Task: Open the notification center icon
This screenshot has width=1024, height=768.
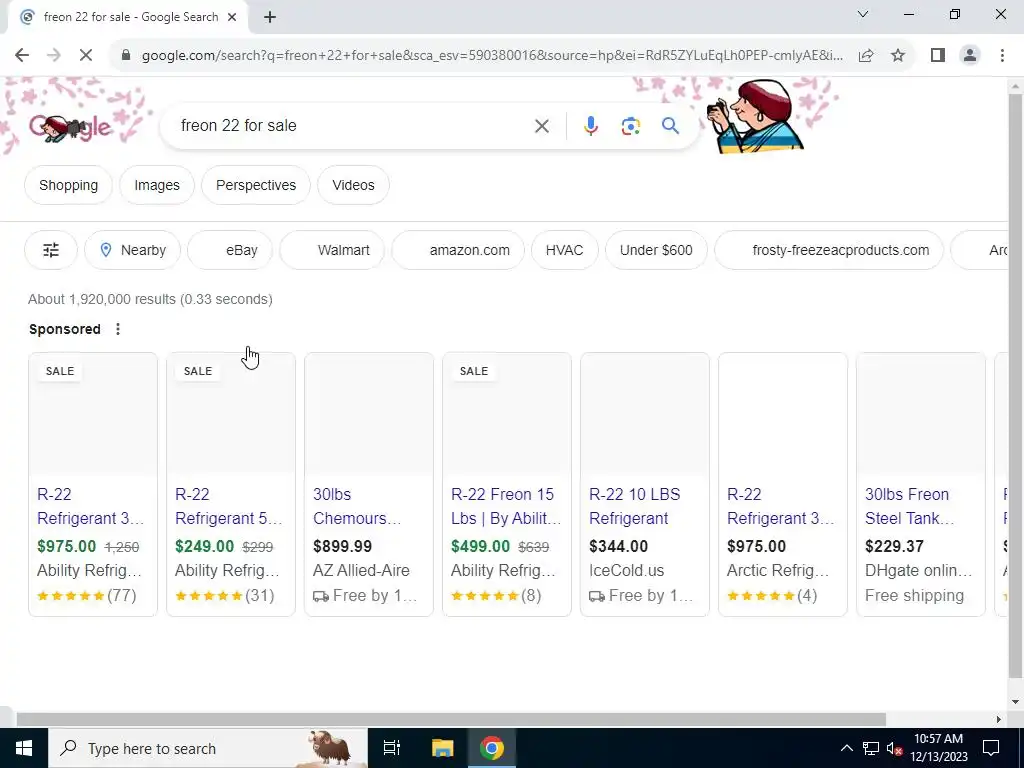Action: [991, 748]
